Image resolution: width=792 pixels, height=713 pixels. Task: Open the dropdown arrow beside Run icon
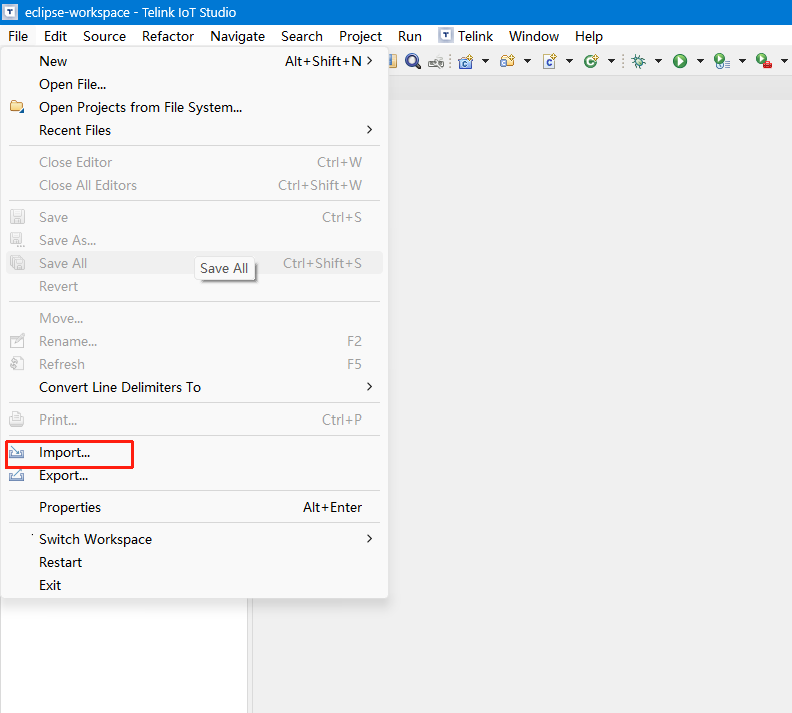coord(699,61)
